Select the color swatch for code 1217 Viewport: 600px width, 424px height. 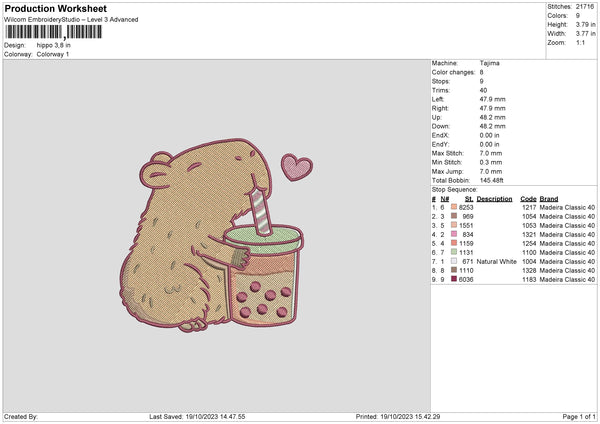[x=454, y=205]
